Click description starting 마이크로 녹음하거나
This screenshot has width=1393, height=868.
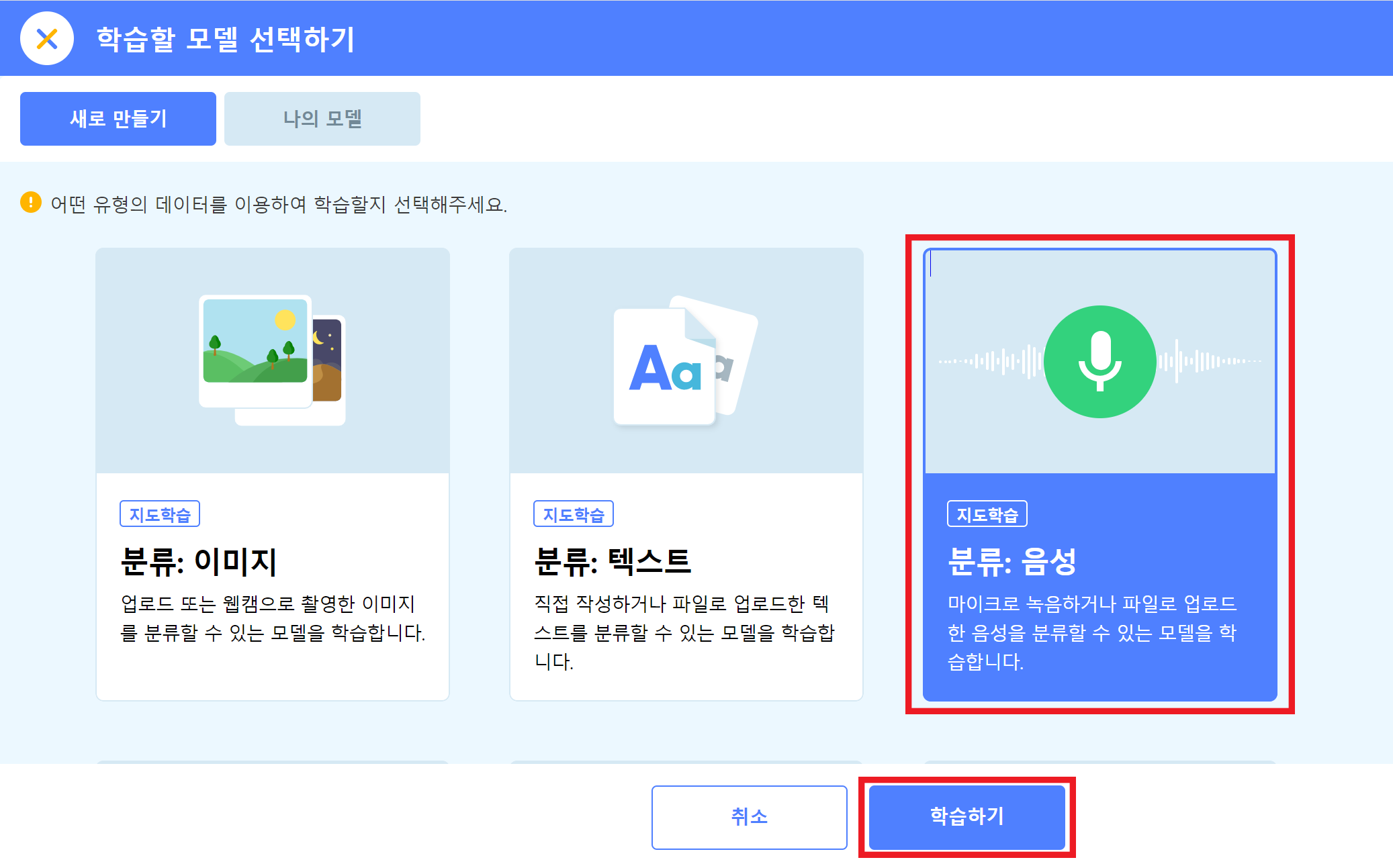(x=1092, y=632)
